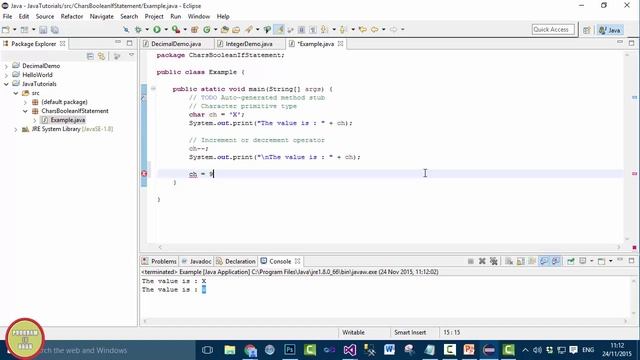
Task: Click the Forward navigation arrow
Action: point(393,29)
